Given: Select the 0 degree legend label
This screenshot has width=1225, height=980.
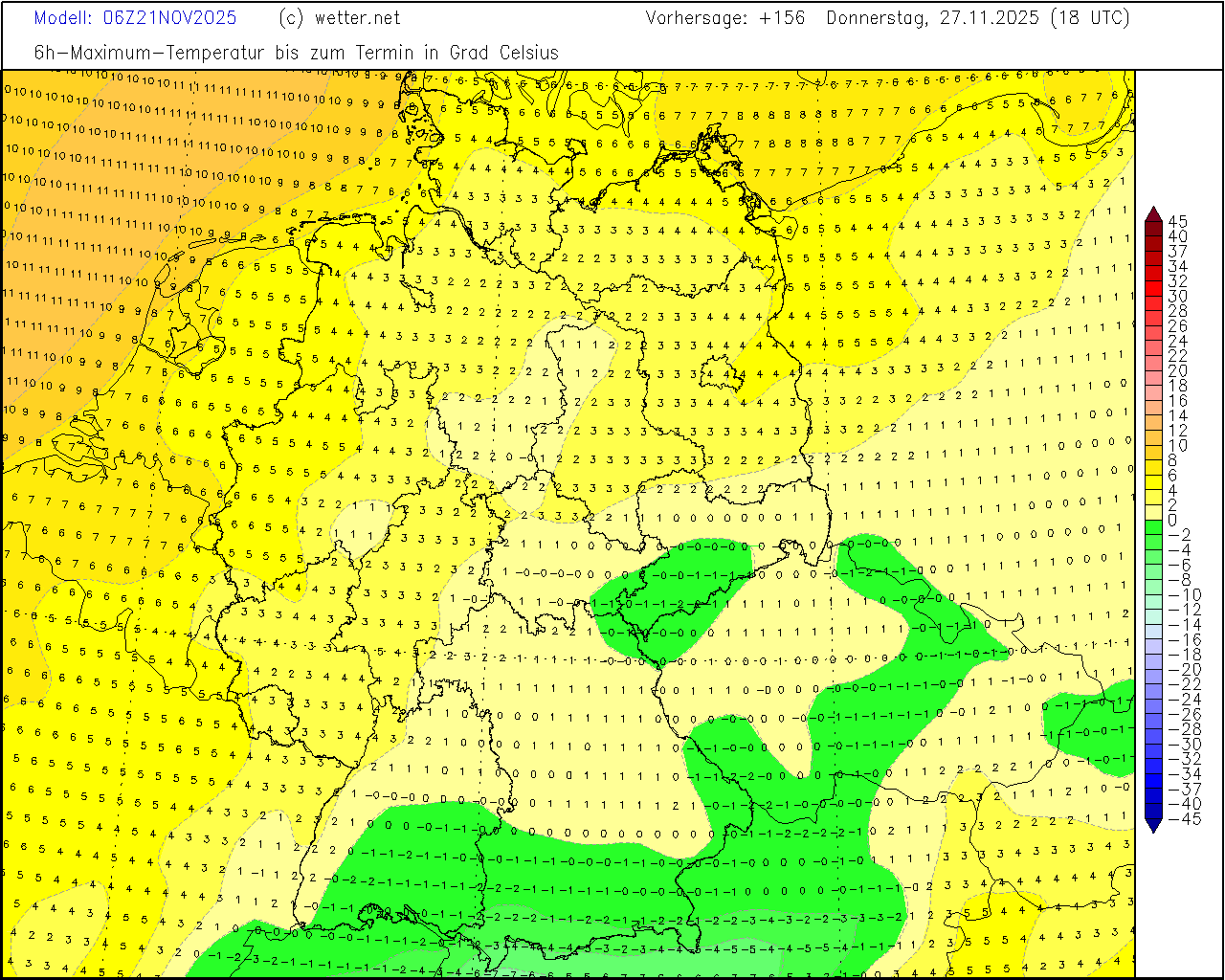Looking at the screenshot, I should [x=1172, y=520].
